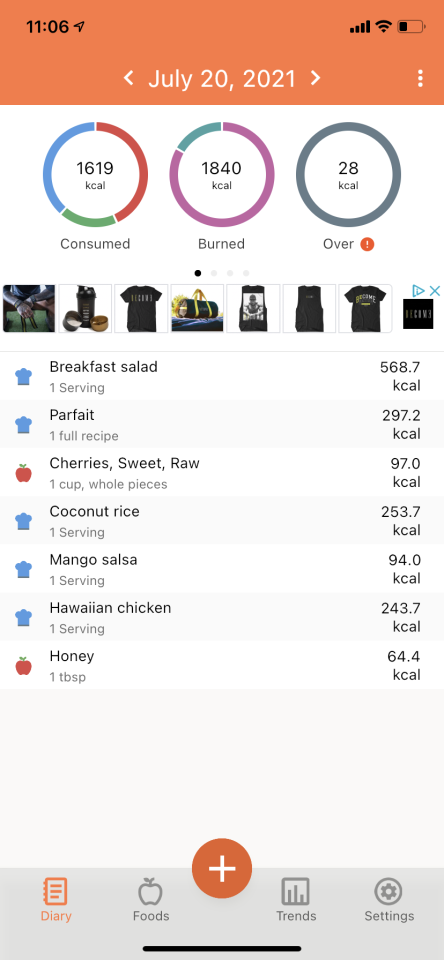Viewport: 444px width, 960px height.
Task: Open the Consumed 1619 kcal ring
Action: [x=95, y=174]
